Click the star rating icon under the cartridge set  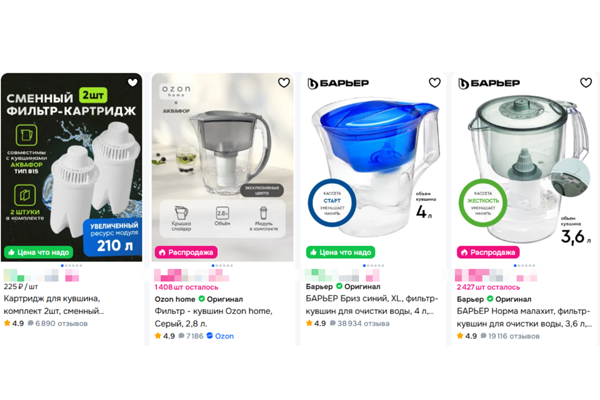click(x=7, y=323)
